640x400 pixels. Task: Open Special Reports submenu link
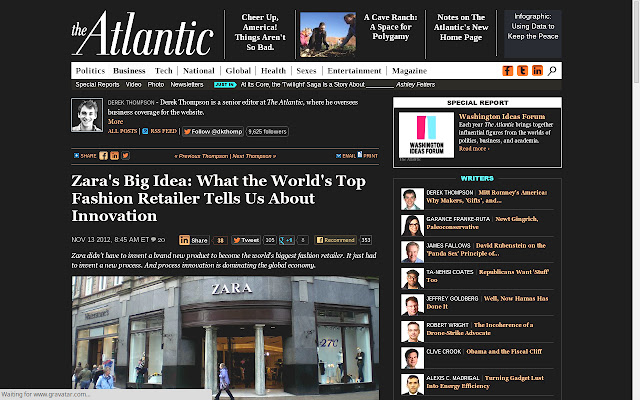pos(97,84)
